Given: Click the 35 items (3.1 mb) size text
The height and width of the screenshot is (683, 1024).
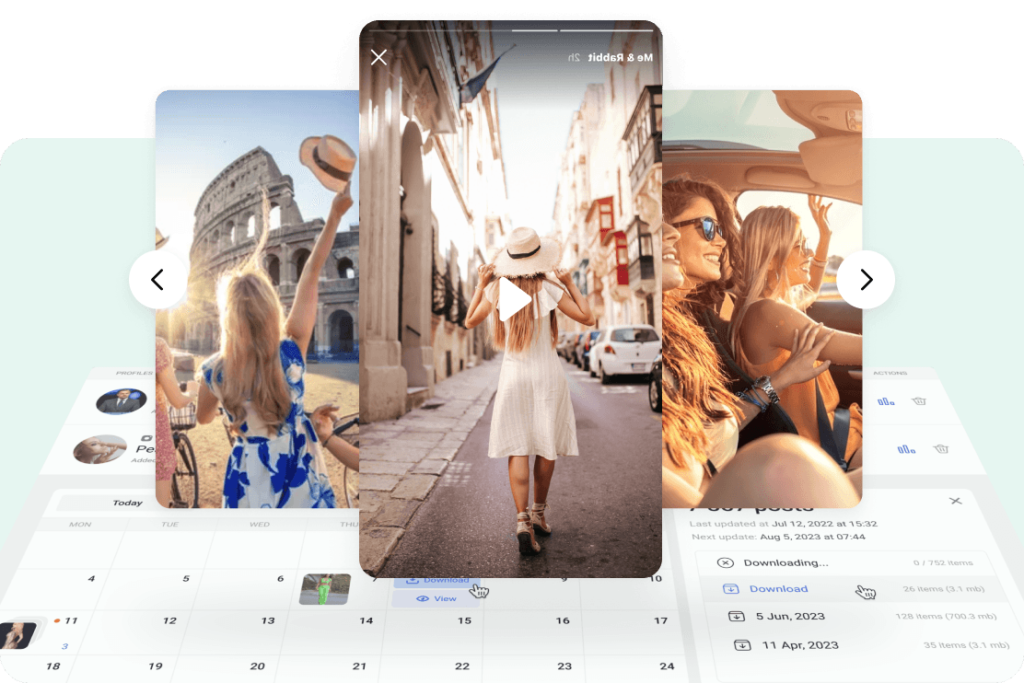Looking at the screenshot, I should coord(967,645).
